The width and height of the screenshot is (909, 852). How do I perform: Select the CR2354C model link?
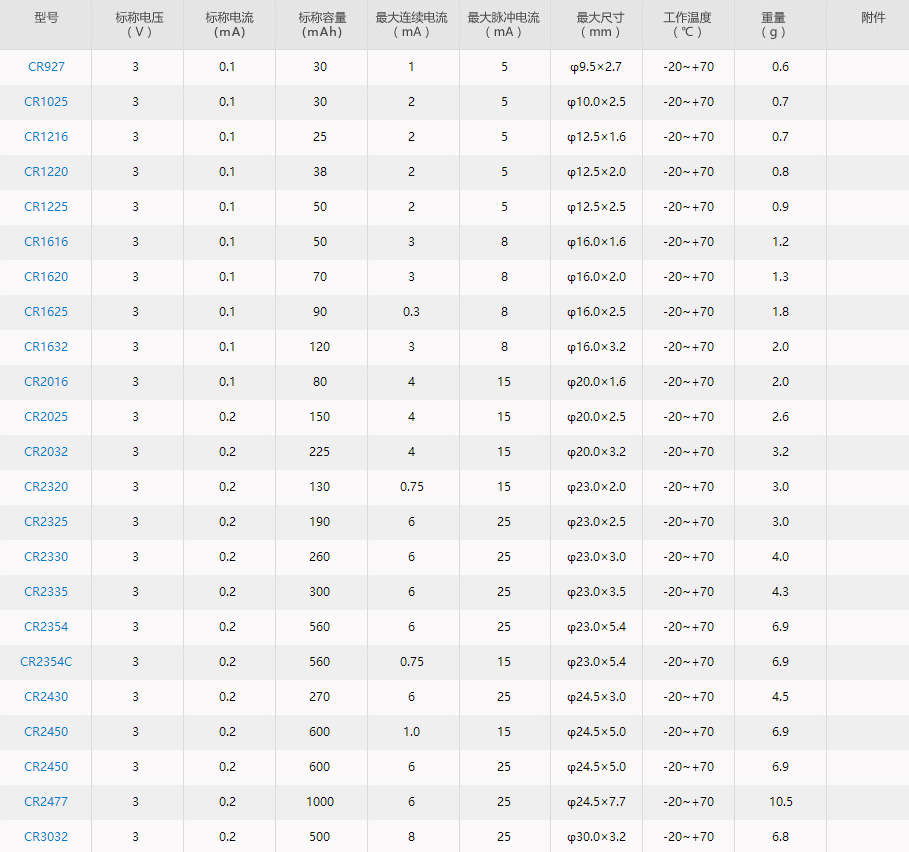[x=46, y=662]
